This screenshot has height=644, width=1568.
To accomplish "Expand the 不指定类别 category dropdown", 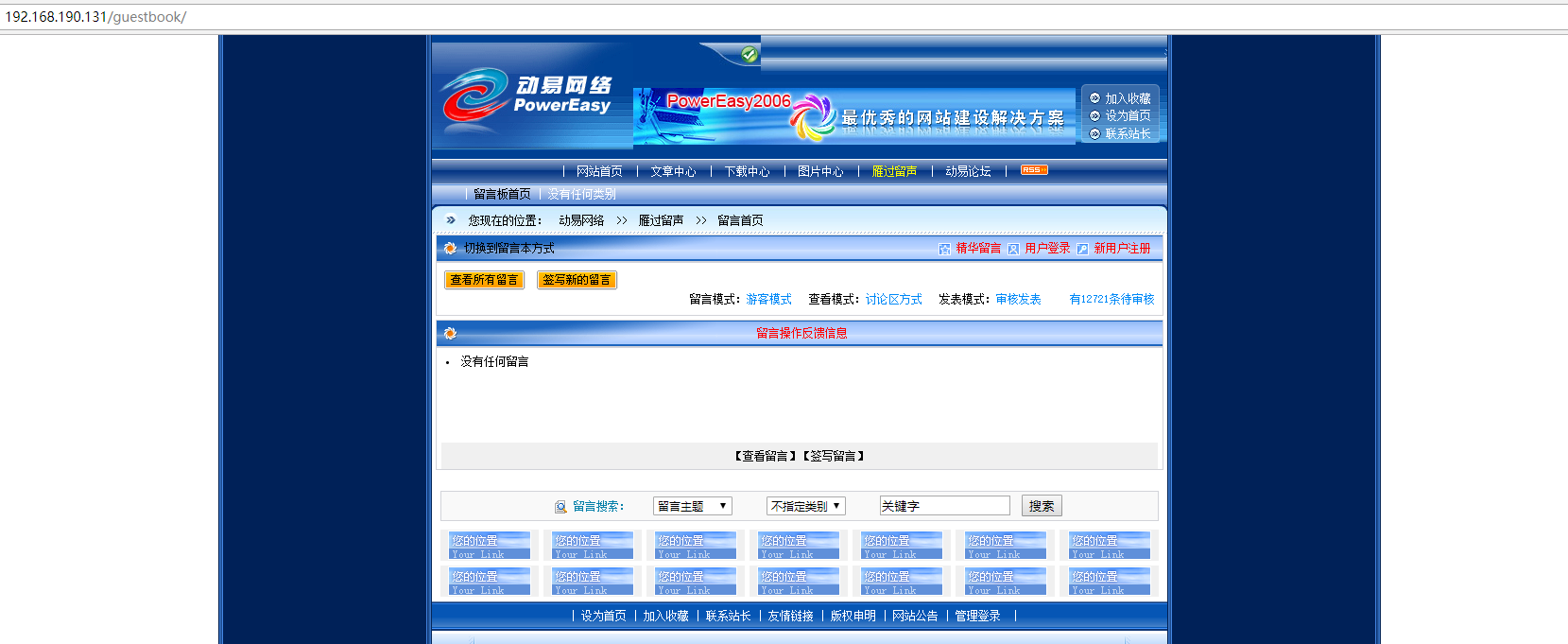I will 805,506.
